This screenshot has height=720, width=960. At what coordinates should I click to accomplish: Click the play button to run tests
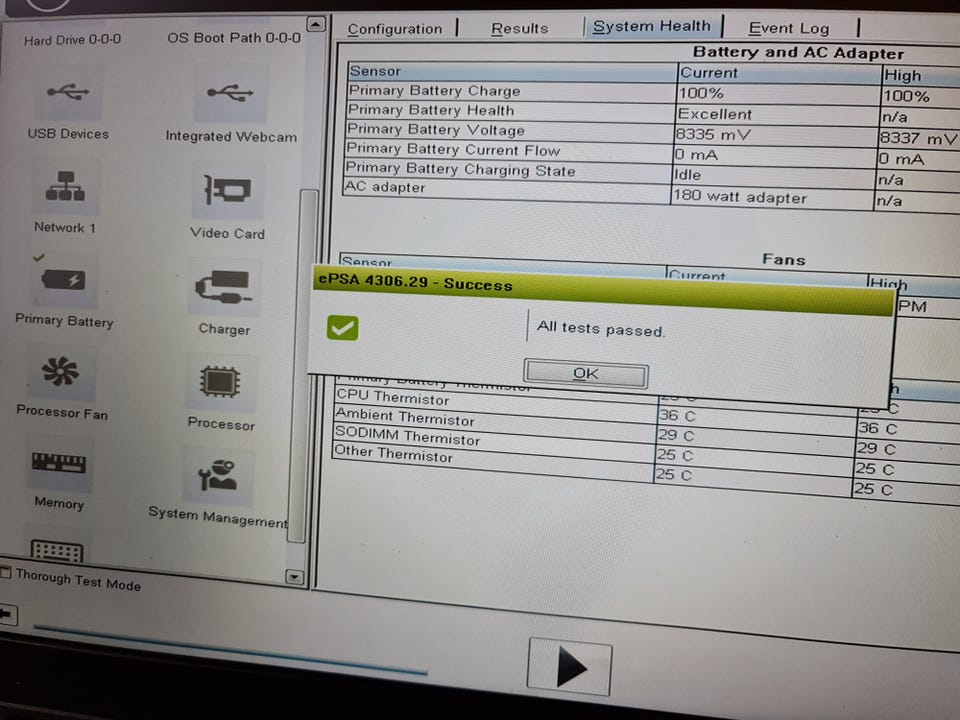pos(569,666)
